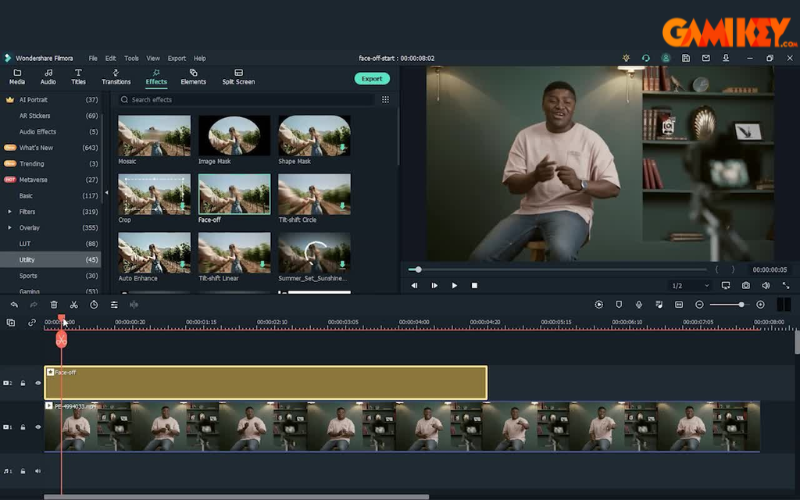Select the Auto Enhance effect thumbnail
This screenshot has height=500, width=800.
[154, 253]
